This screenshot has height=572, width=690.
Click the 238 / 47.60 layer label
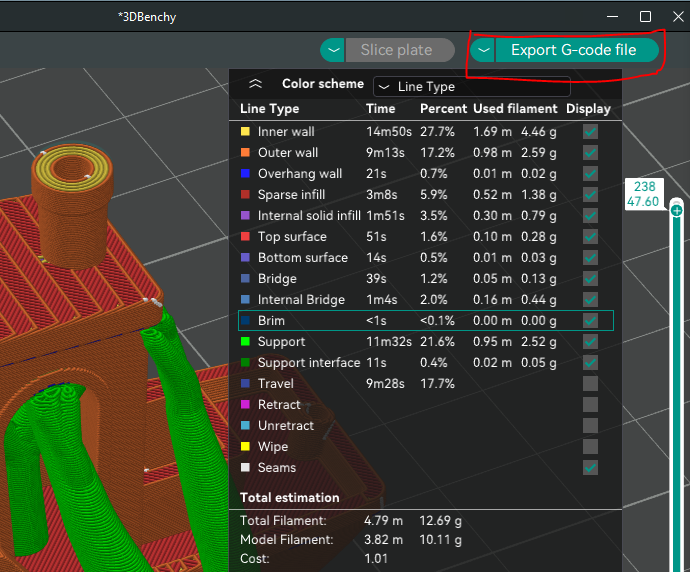(x=644, y=194)
